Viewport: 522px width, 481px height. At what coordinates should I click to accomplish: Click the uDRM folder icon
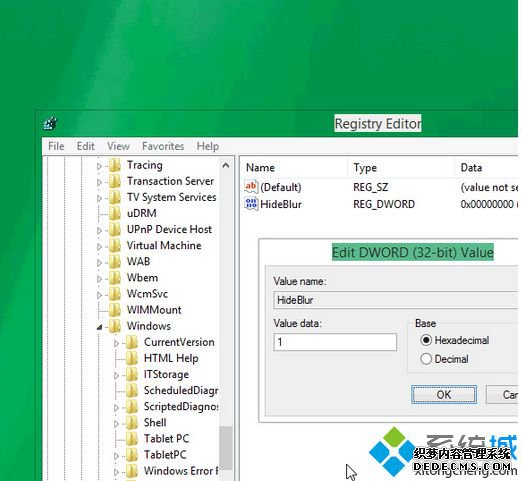tap(115, 213)
